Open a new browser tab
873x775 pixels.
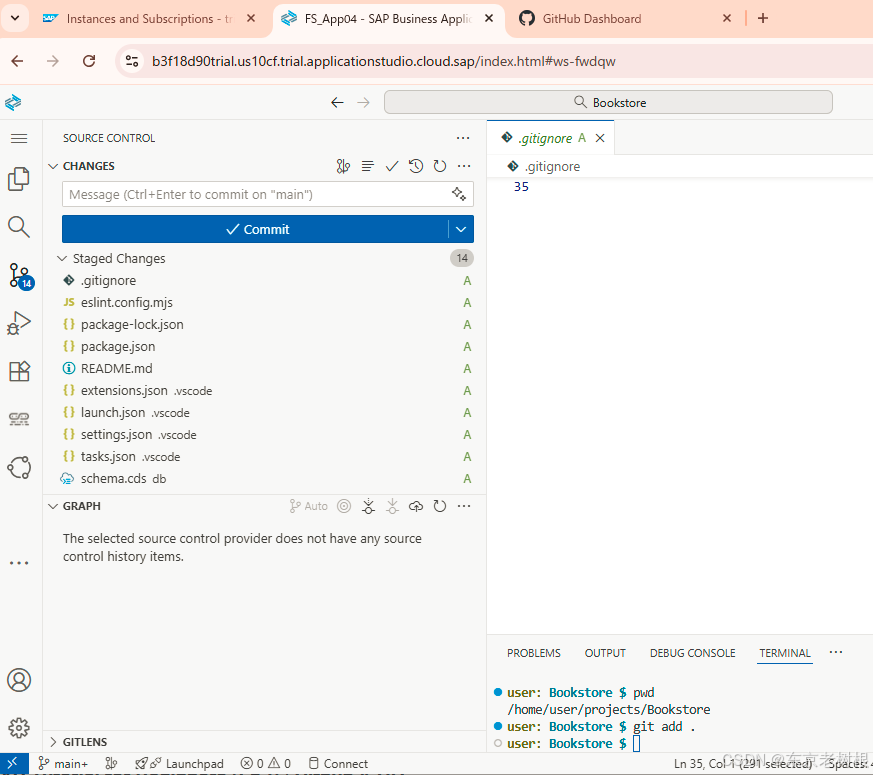tap(763, 18)
